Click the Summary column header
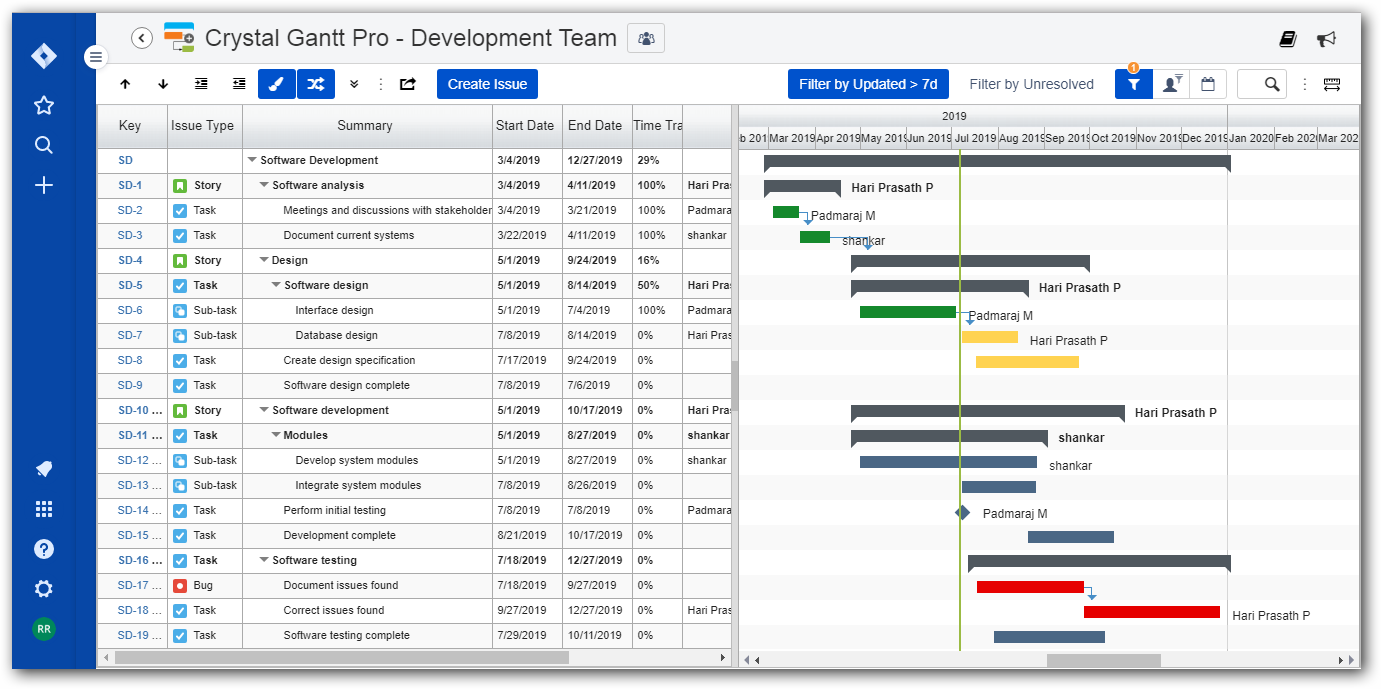This screenshot has height=689, width=1381. pyautogui.click(x=367, y=126)
